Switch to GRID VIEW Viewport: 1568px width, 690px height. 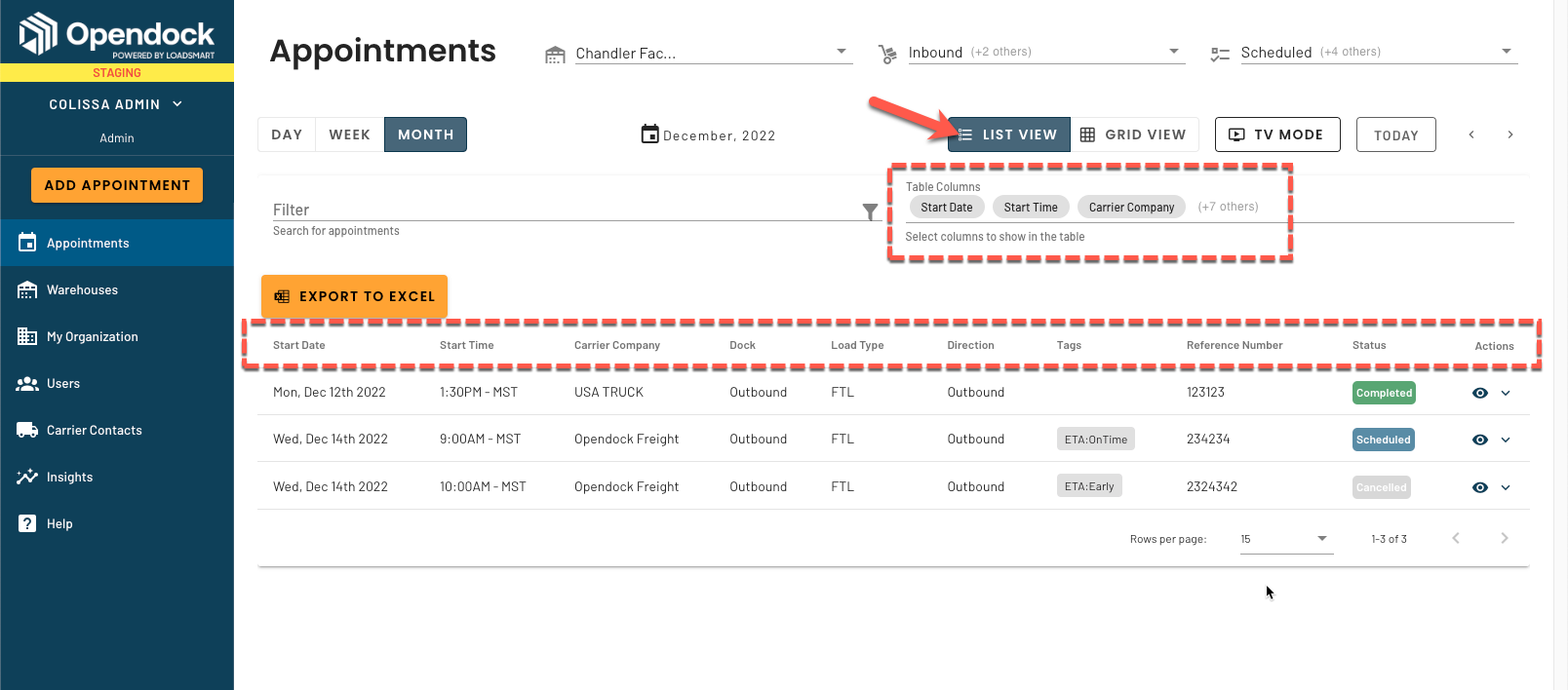1134,134
